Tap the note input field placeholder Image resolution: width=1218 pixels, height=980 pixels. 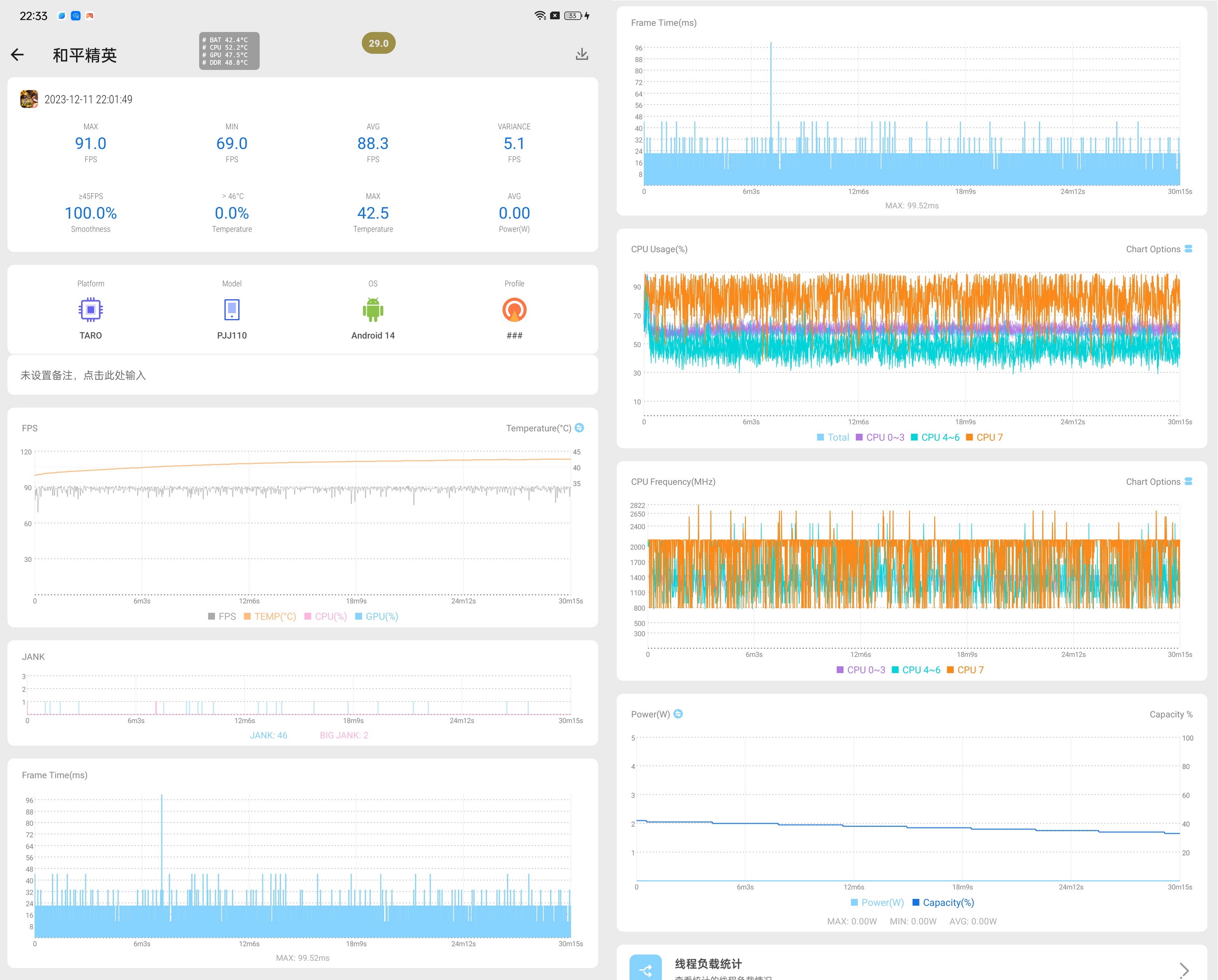(x=303, y=375)
